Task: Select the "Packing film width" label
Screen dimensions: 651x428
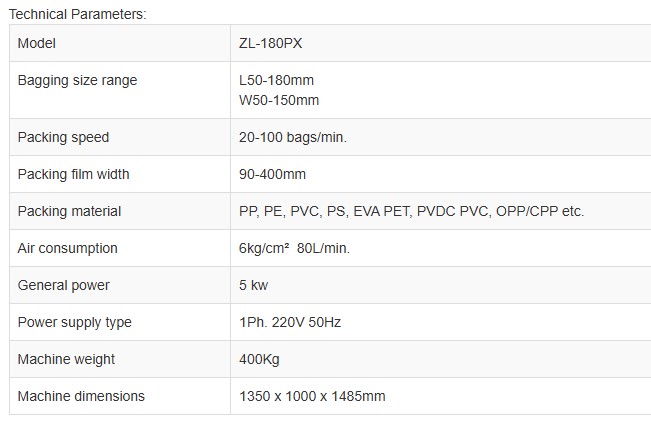Action: coord(74,174)
